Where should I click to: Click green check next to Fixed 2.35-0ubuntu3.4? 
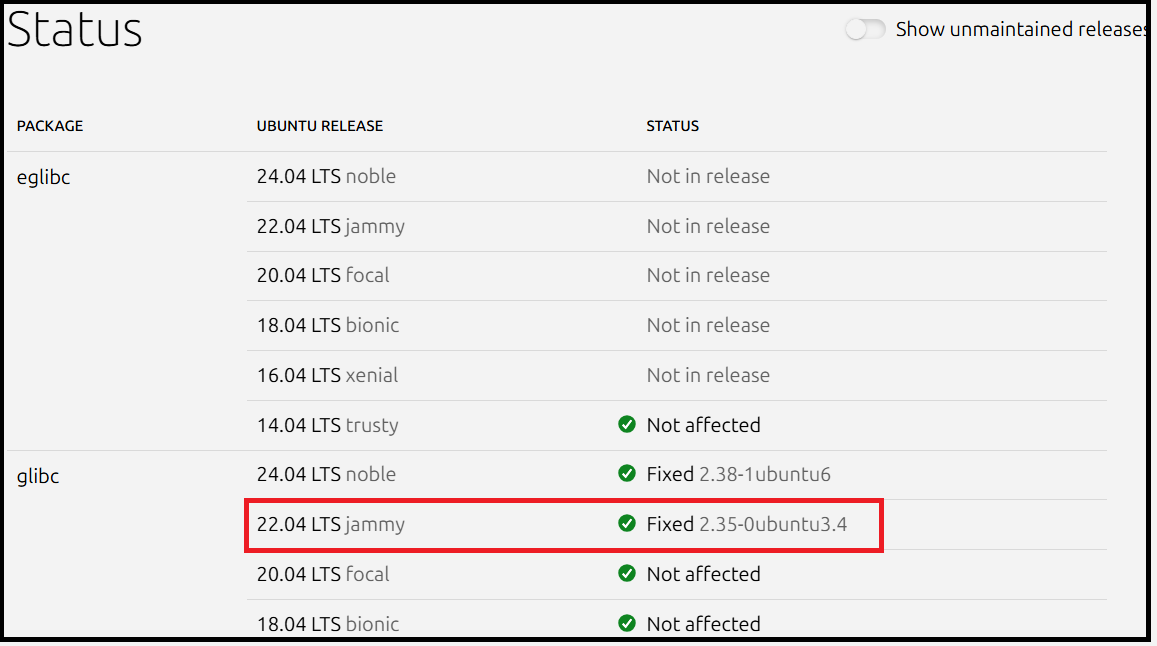coord(627,524)
